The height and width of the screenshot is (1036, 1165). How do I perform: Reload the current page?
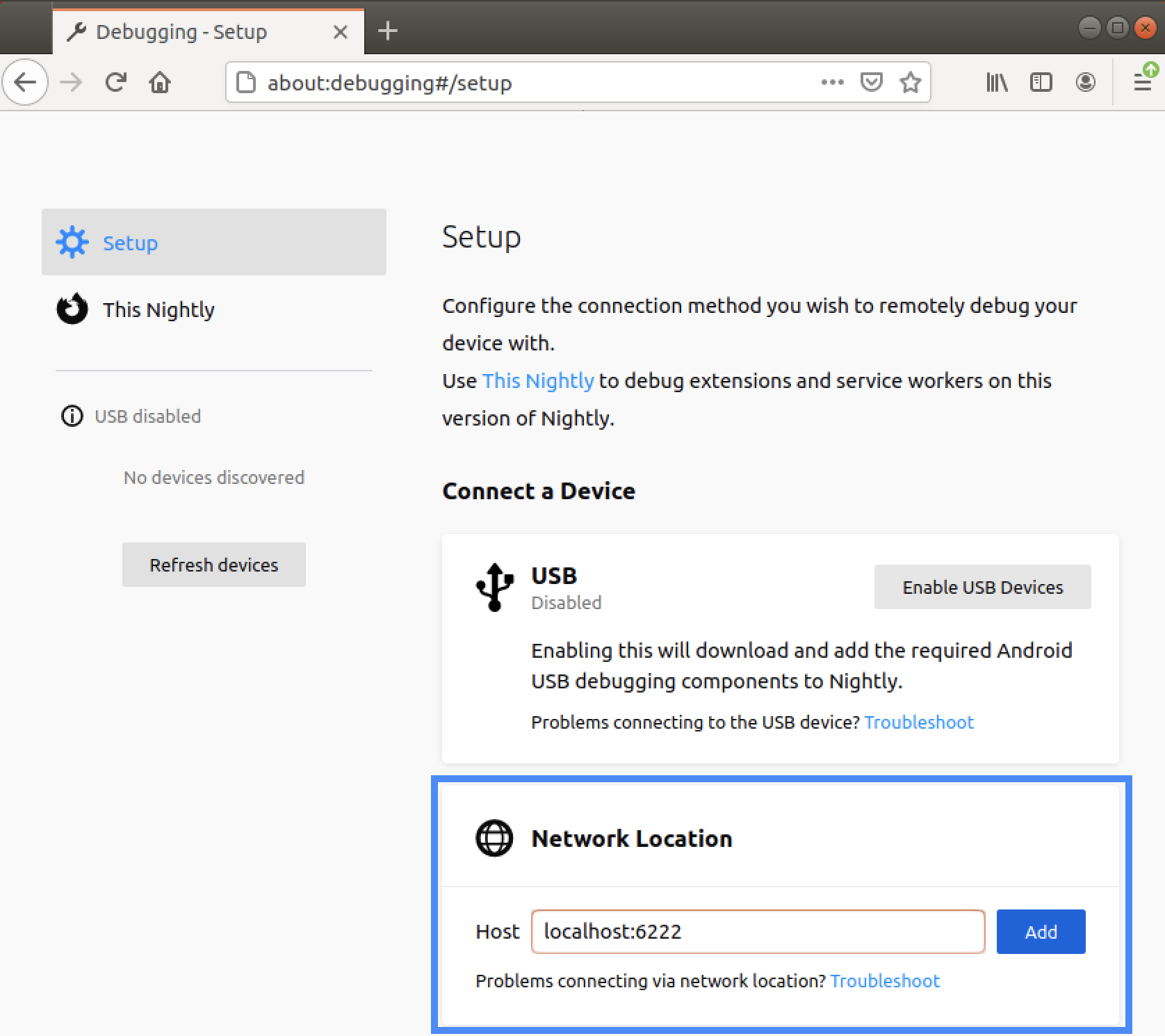(115, 83)
